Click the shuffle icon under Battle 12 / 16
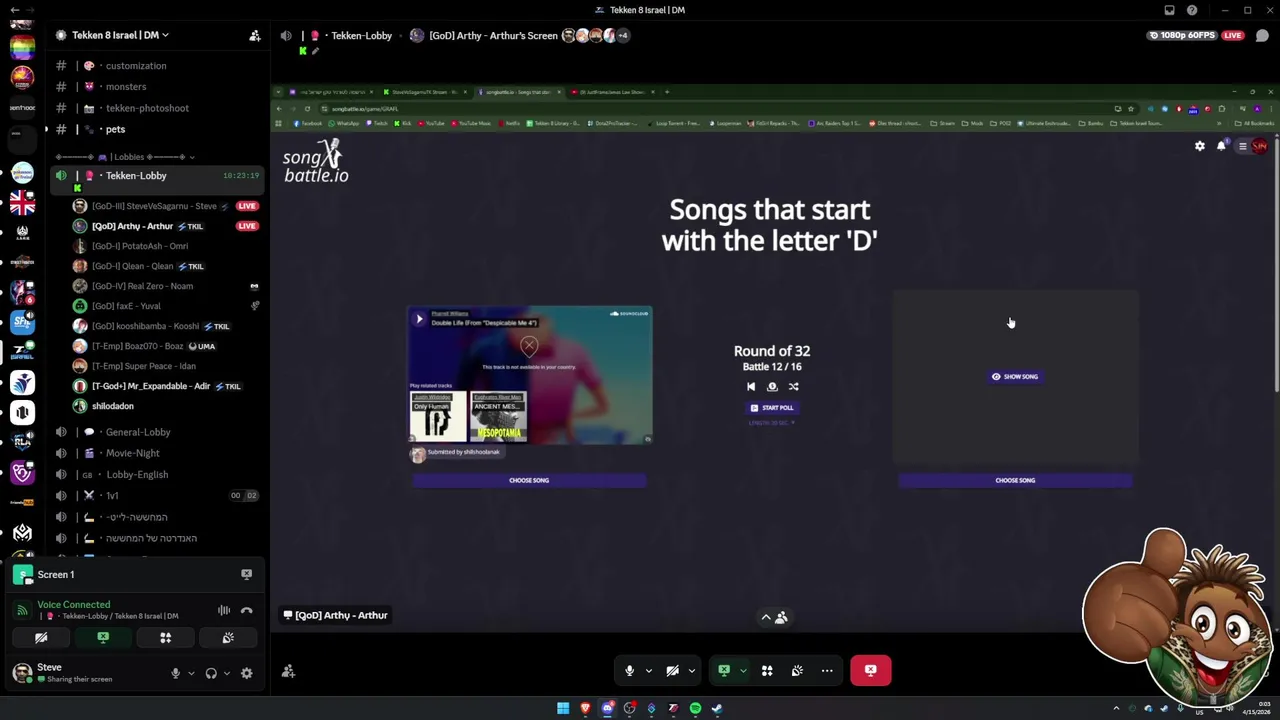Screen dimensions: 1280x720 793,387
